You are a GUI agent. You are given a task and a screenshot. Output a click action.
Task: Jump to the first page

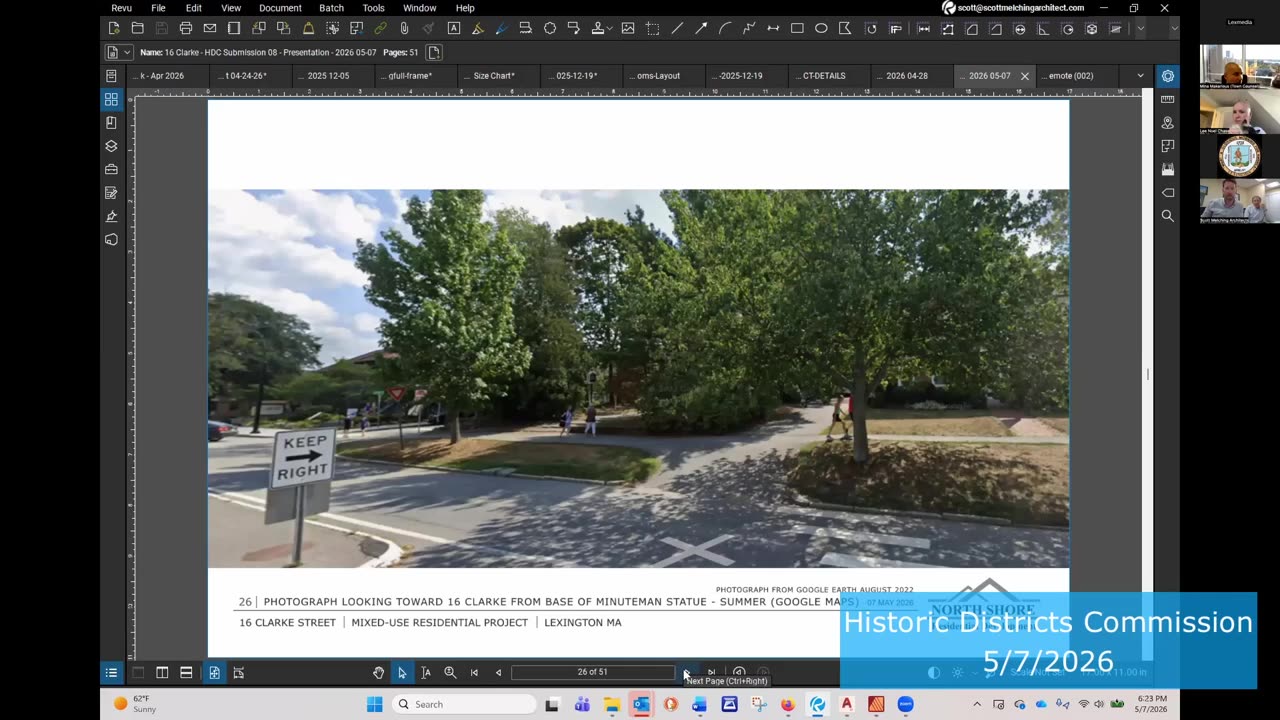474,673
